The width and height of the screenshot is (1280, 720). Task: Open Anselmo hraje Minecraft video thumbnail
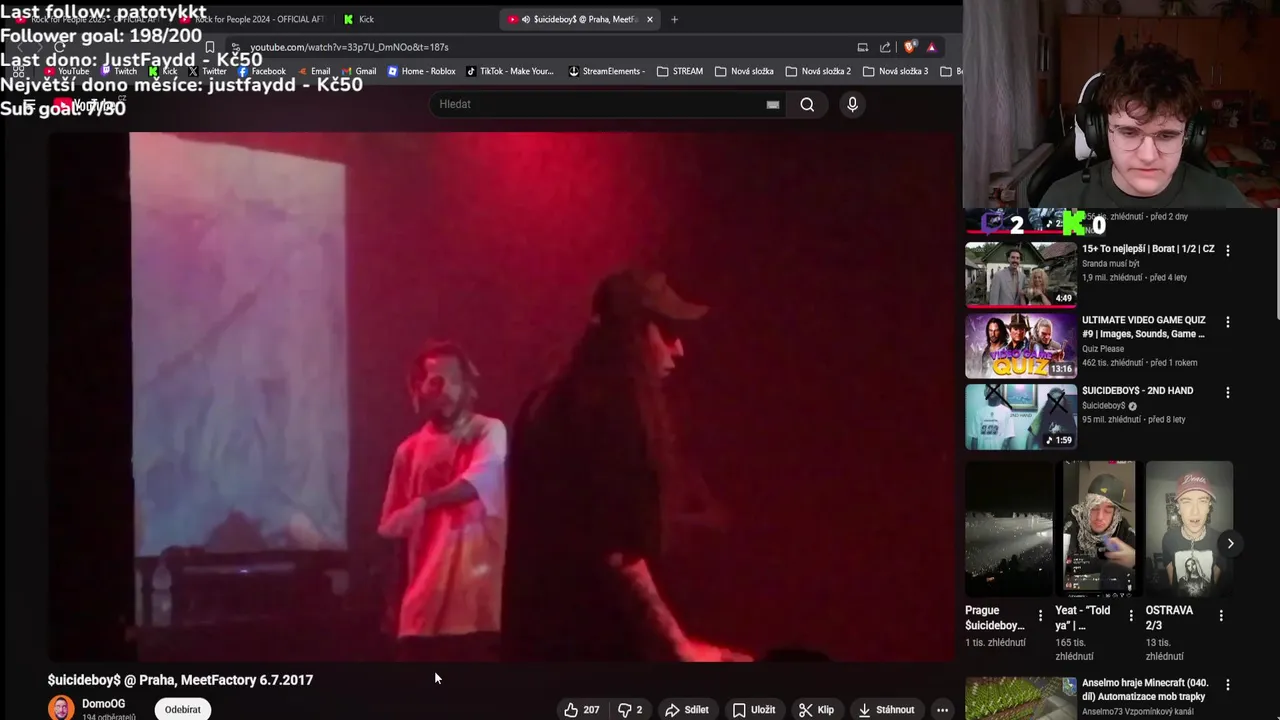[x=1020, y=698]
